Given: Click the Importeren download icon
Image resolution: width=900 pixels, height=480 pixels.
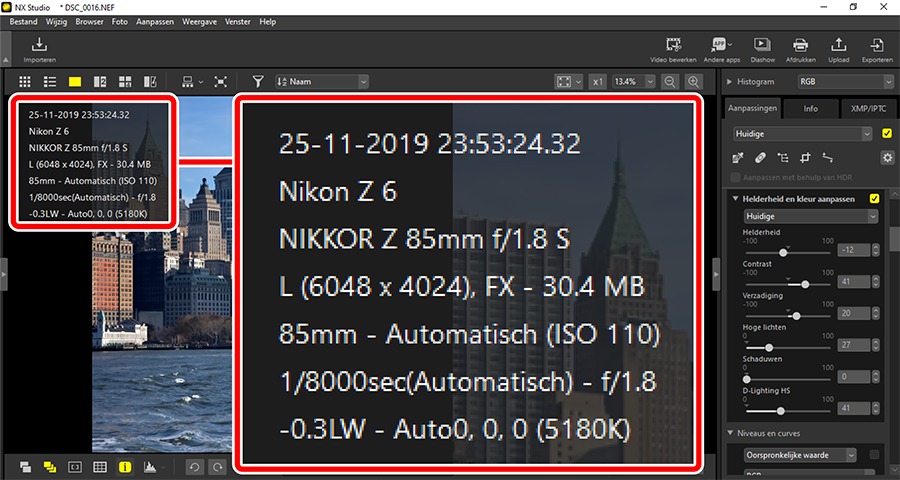Looking at the screenshot, I should [x=39, y=45].
